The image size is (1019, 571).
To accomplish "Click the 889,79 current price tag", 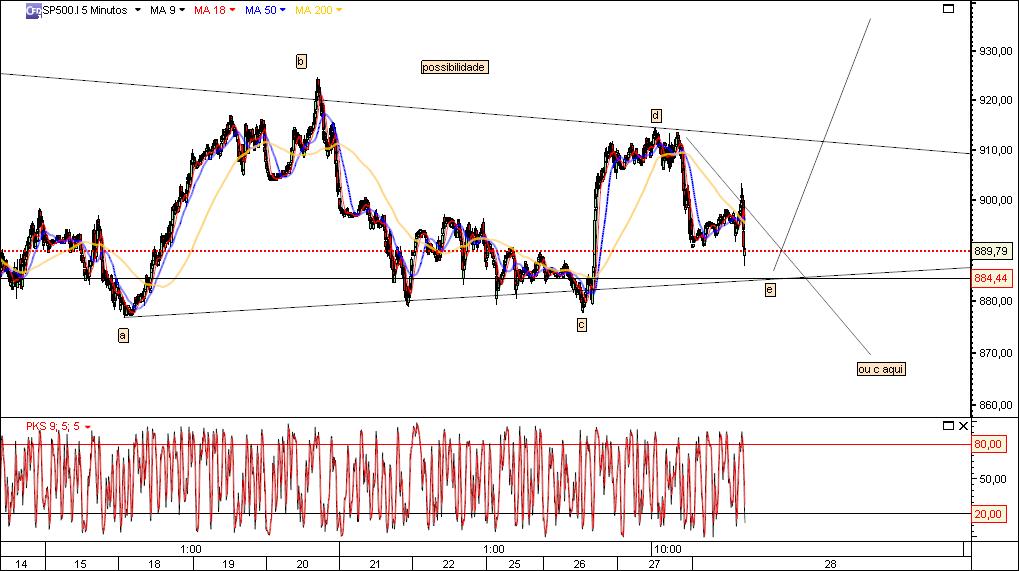I will click(992, 251).
